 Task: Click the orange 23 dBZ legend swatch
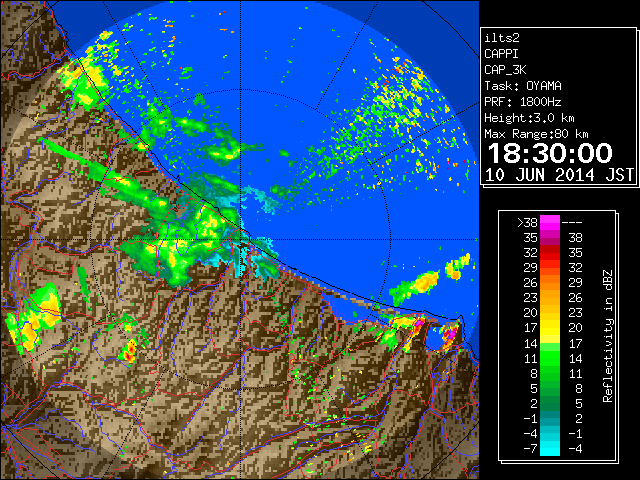(550, 298)
